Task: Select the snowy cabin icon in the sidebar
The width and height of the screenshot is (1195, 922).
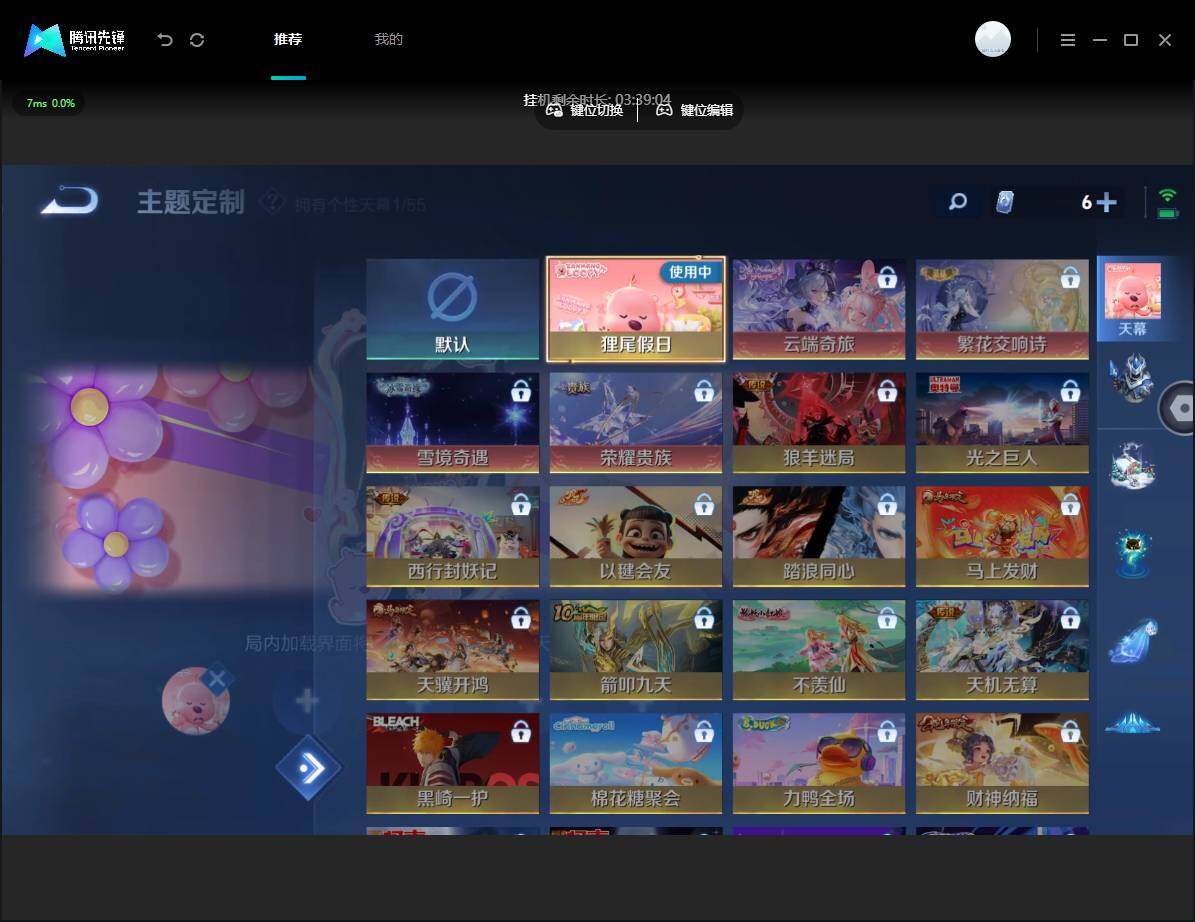Action: pos(1133,466)
